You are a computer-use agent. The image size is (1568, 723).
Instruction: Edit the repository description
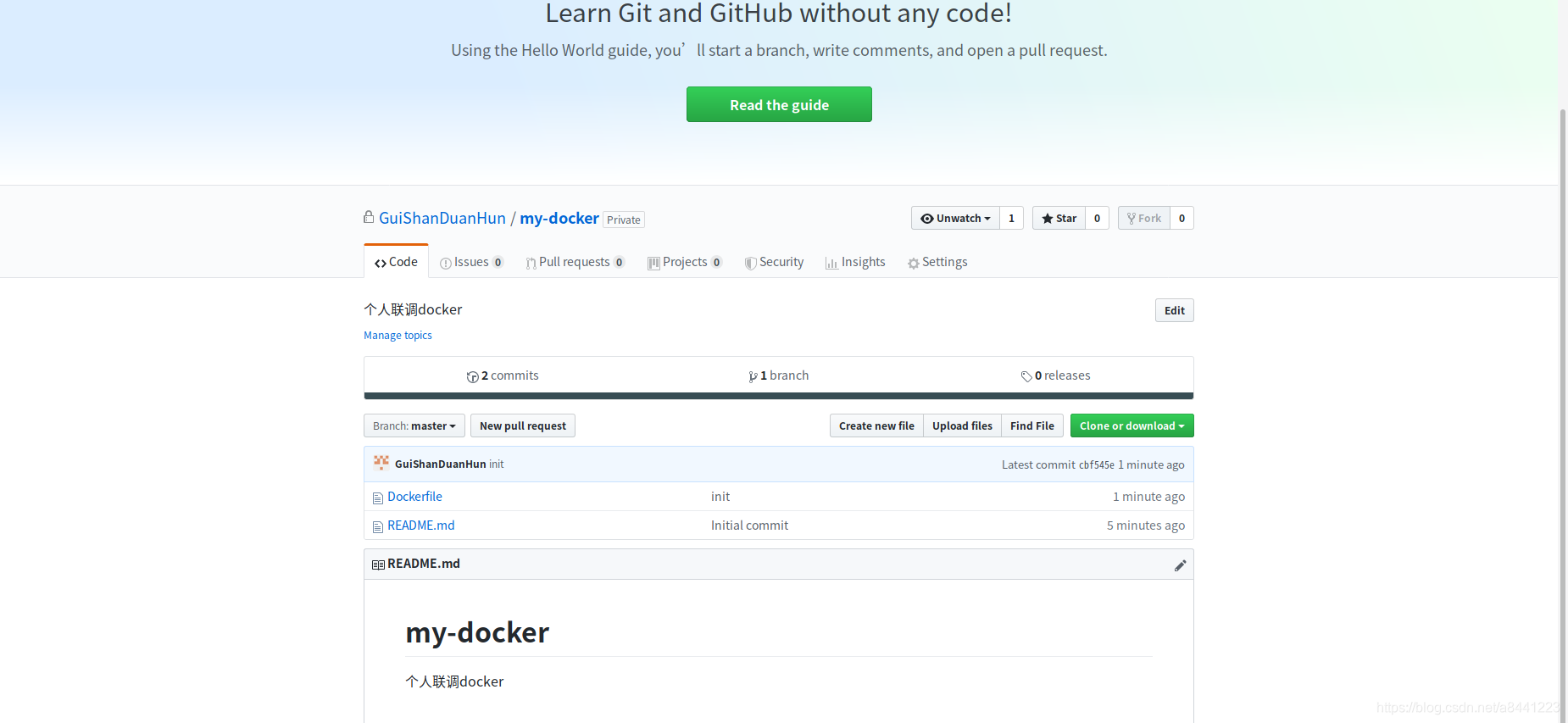pos(1174,310)
